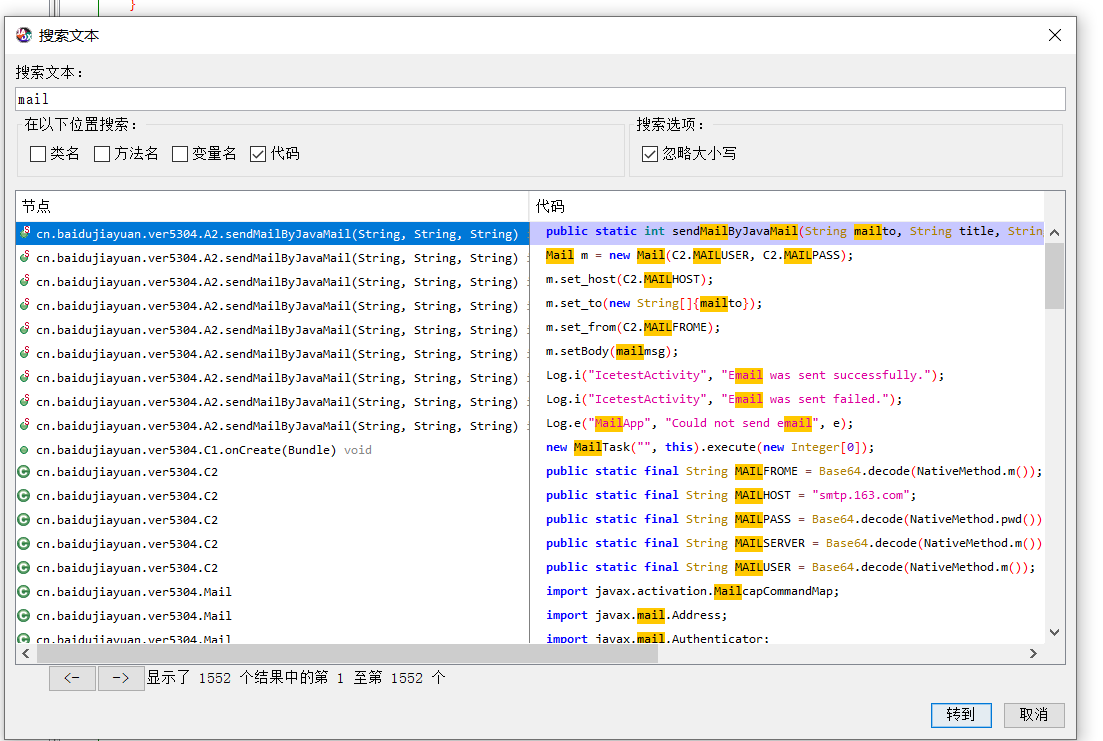The height and width of the screenshot is (741, 1103).
Task: Click the 代码 column header
Action: coord(786,206)
